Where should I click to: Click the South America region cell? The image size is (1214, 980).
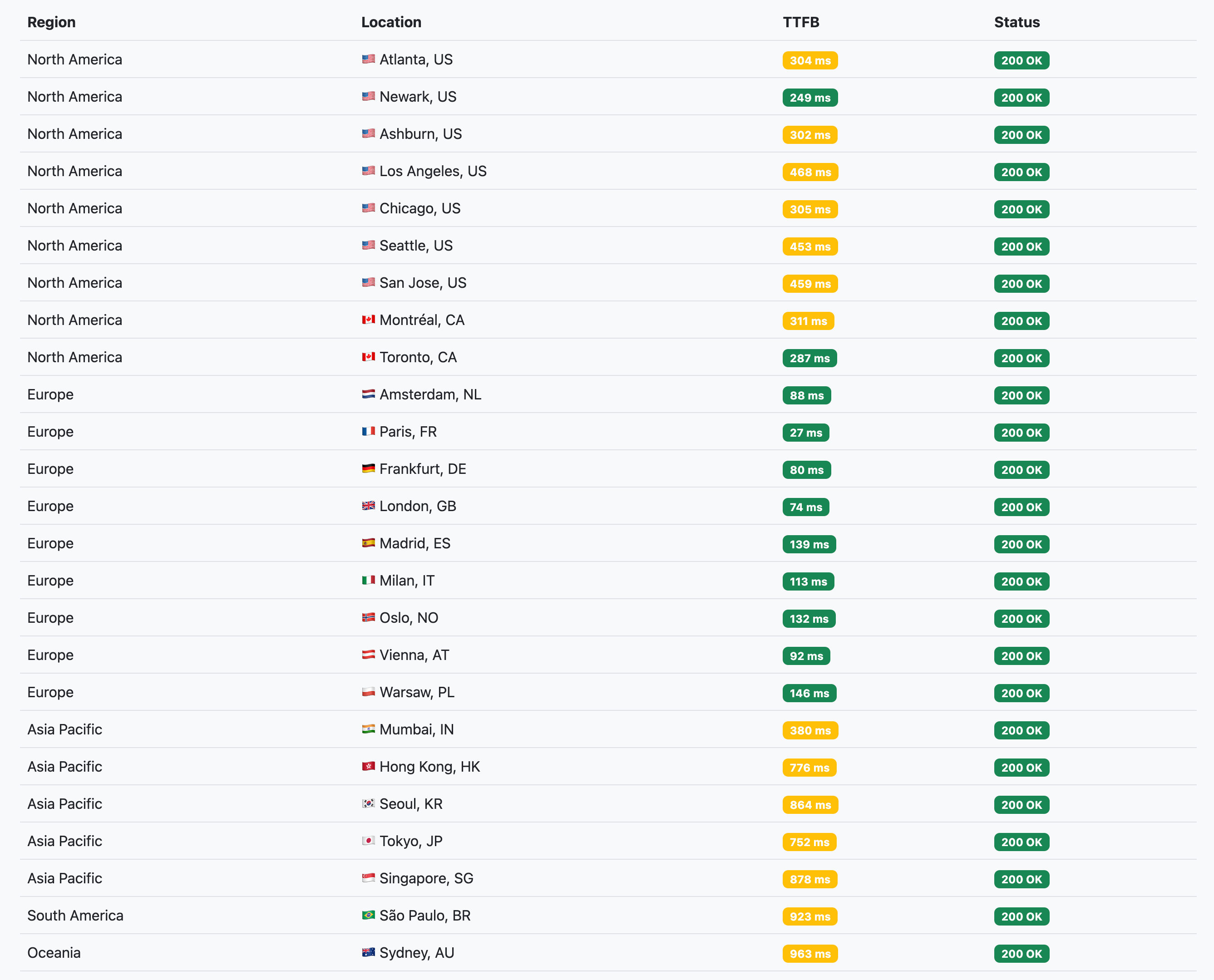[75, 916]
